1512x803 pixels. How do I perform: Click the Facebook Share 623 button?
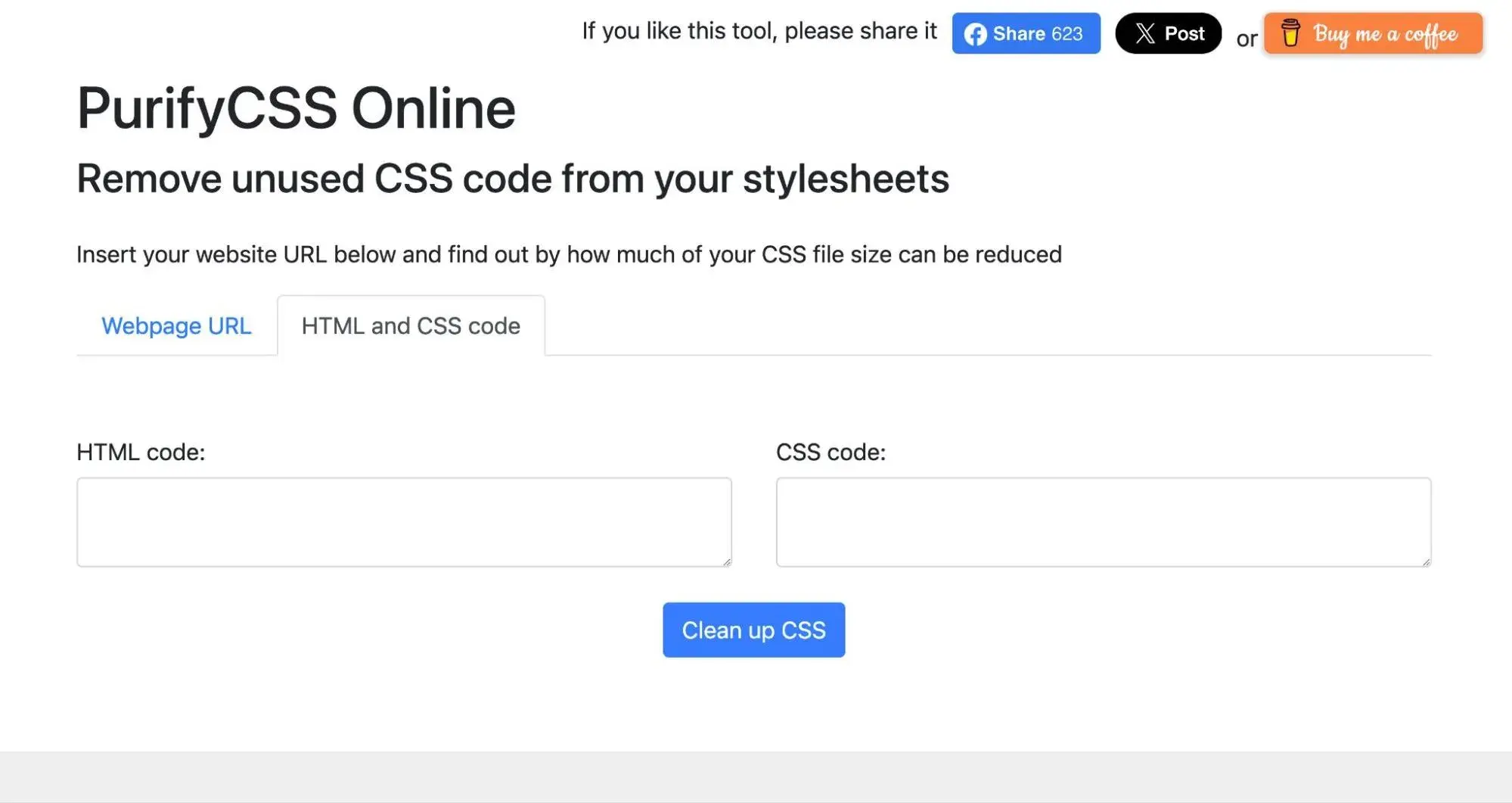coord(1026,33)
